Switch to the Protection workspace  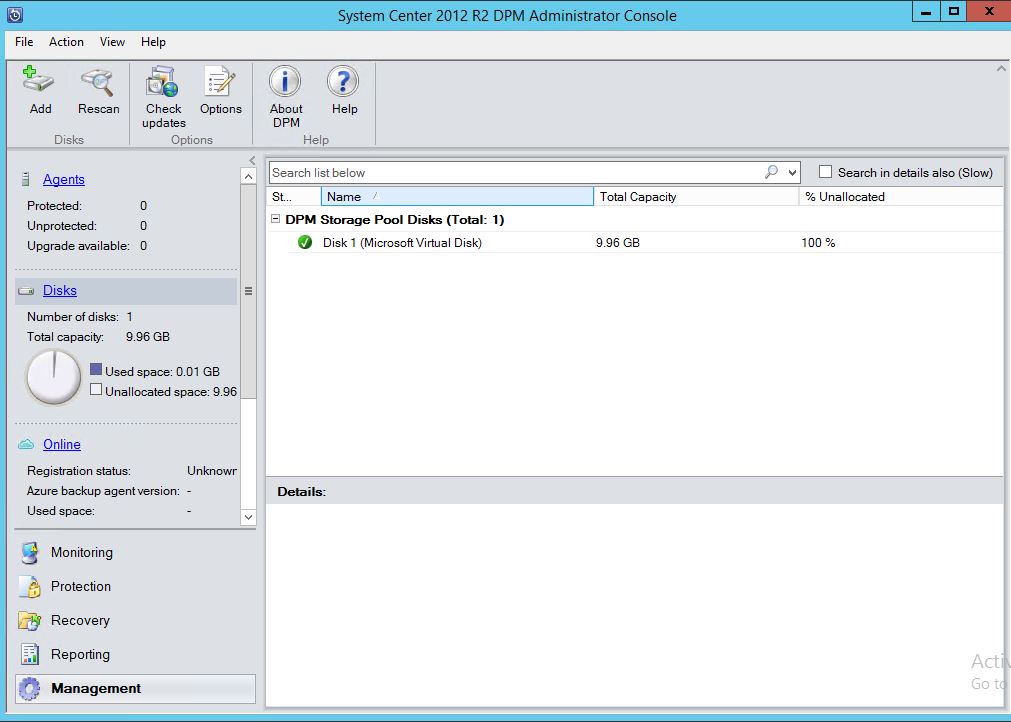tap(135, 587)
